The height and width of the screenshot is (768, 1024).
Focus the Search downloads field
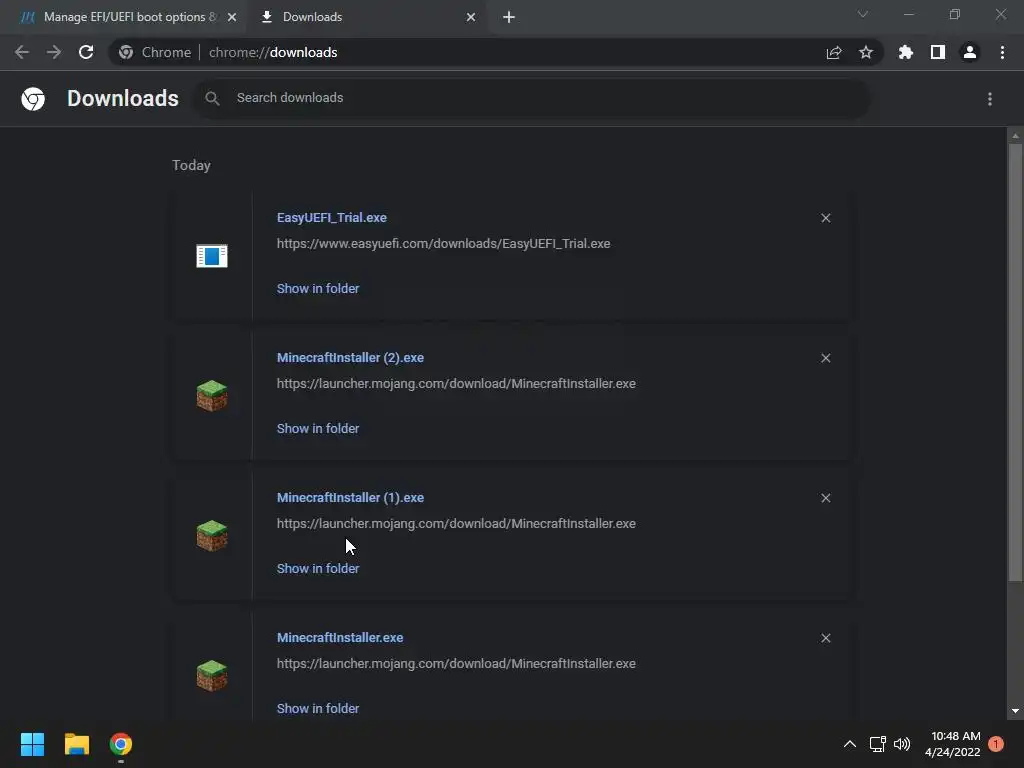(x=530, y=98)
